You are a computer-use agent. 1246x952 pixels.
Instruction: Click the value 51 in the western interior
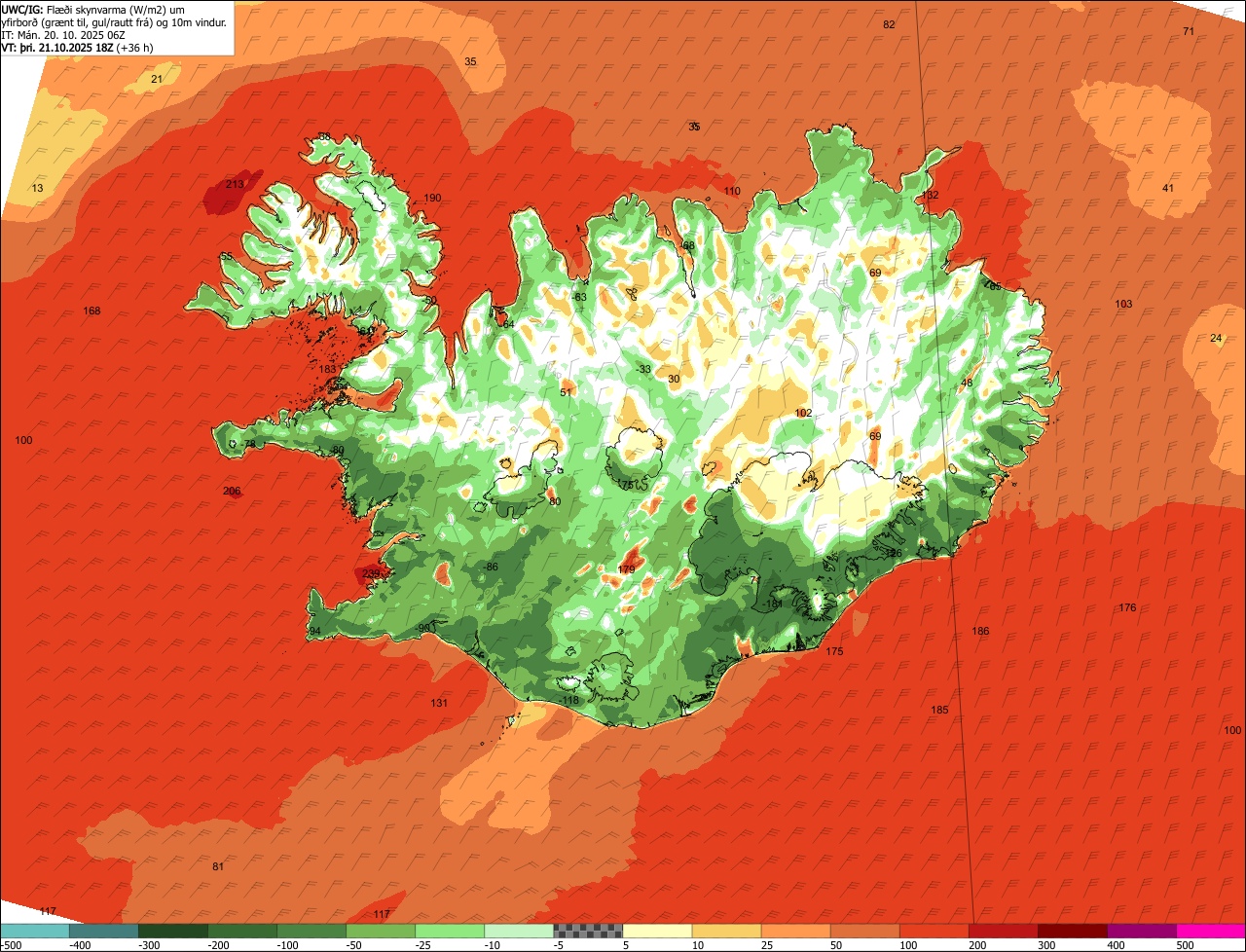[566, 392]
